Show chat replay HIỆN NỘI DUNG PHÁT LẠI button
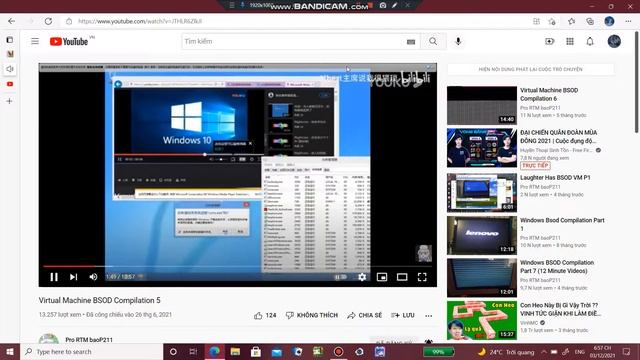This screenshot has width=640, height=360. click(x=531, y=69)
